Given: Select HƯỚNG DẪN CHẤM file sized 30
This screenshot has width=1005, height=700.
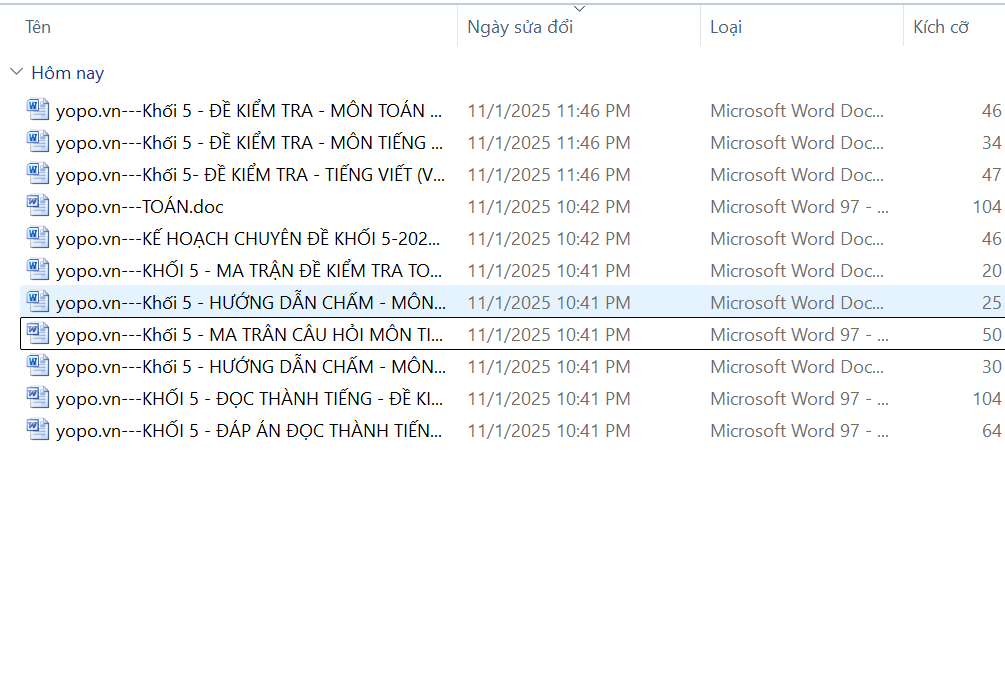Looking at the screenshot, I should click(x=250, y=367).
